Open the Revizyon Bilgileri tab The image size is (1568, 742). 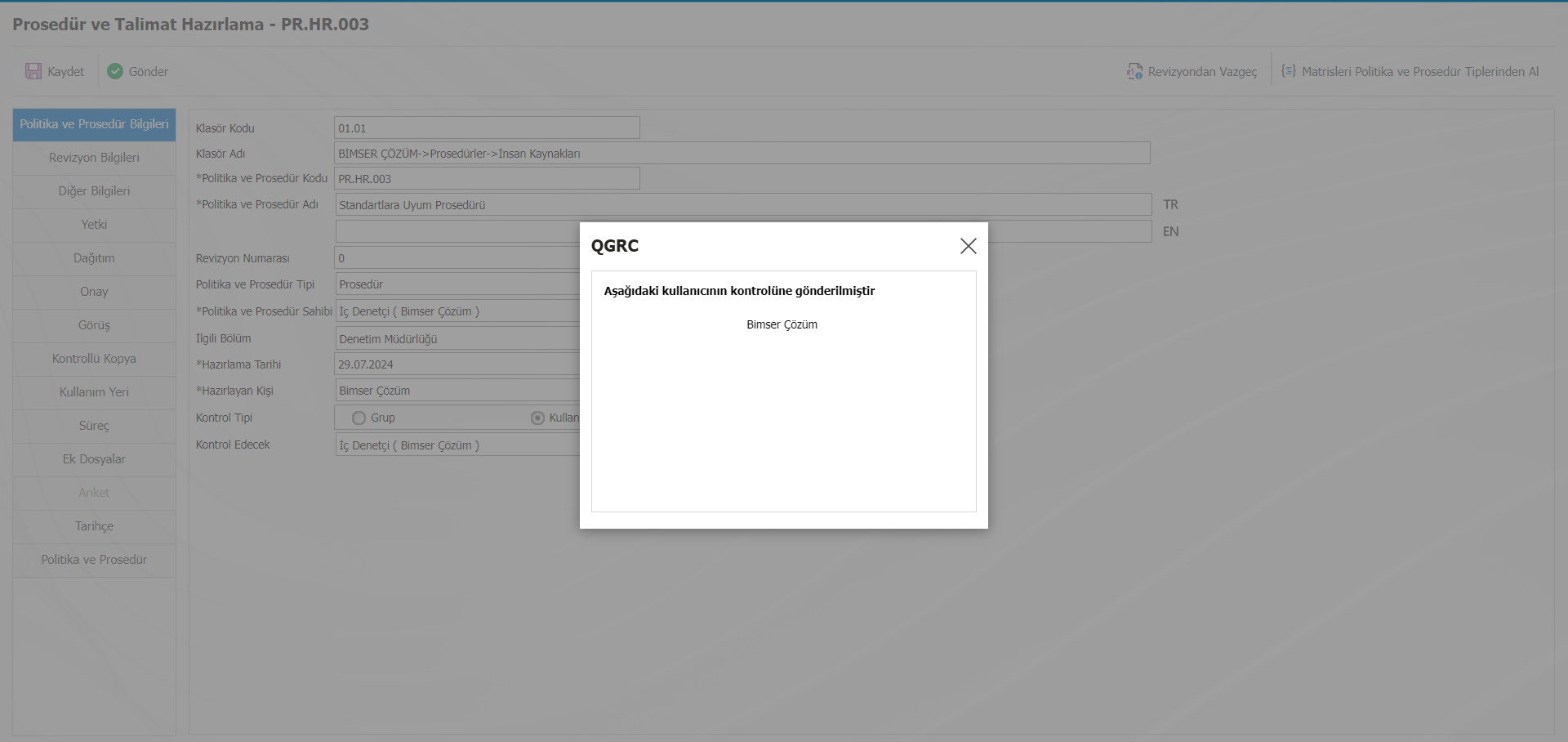click(94, 158)
